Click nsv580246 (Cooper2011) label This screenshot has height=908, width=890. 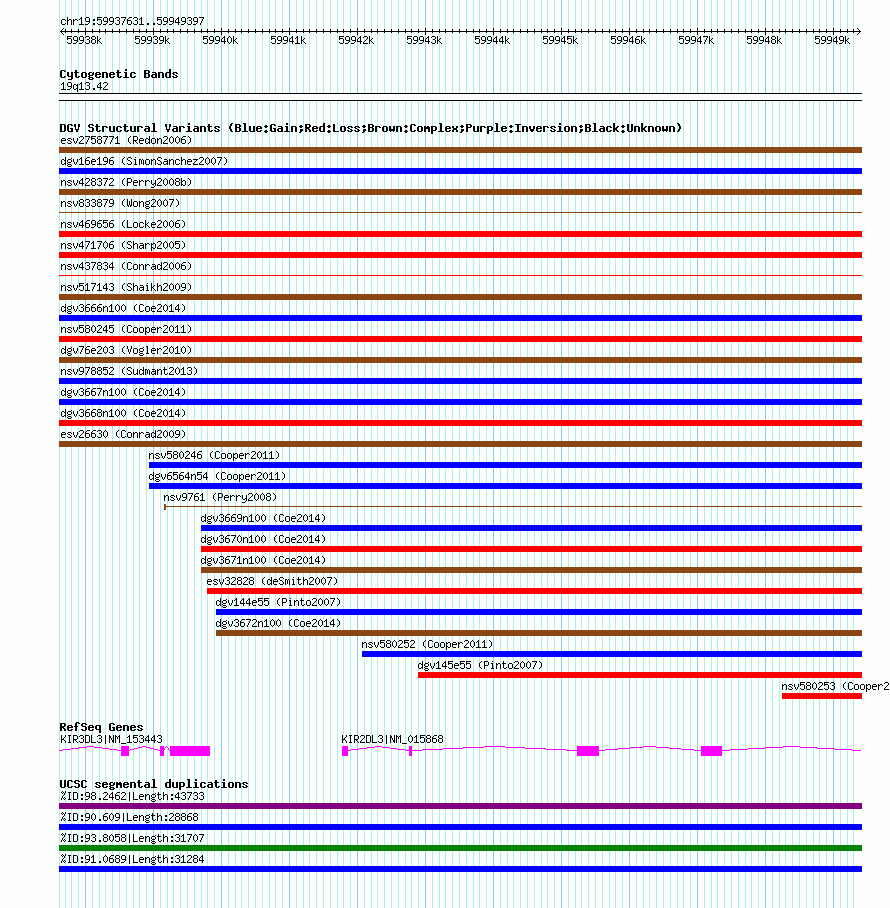(x=214, y=455)
